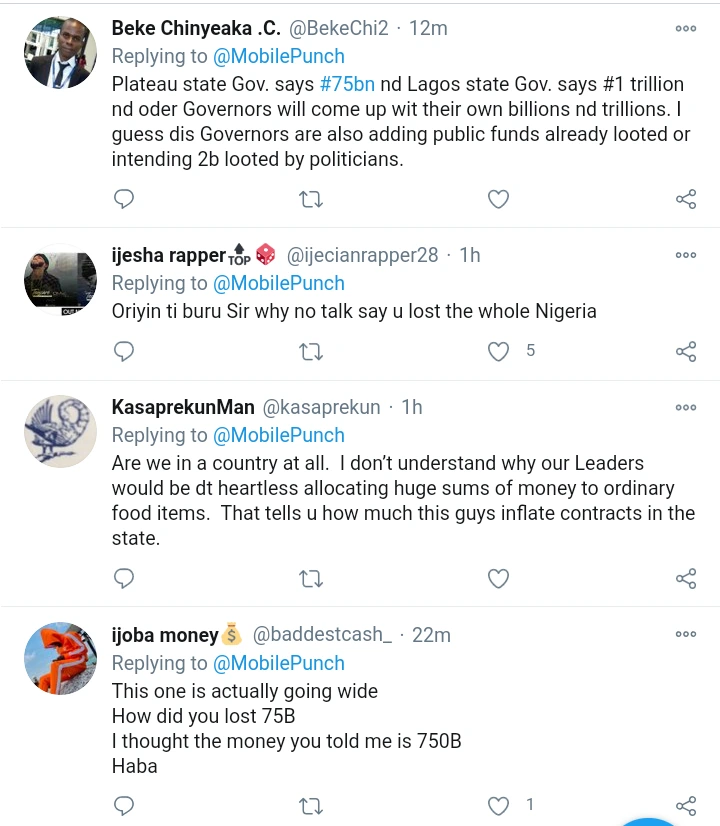Image resolution: width=720 pixels, height=826 pixels.
Task: Reply to ijesha rapper's tweet
Action: [124, 351]
